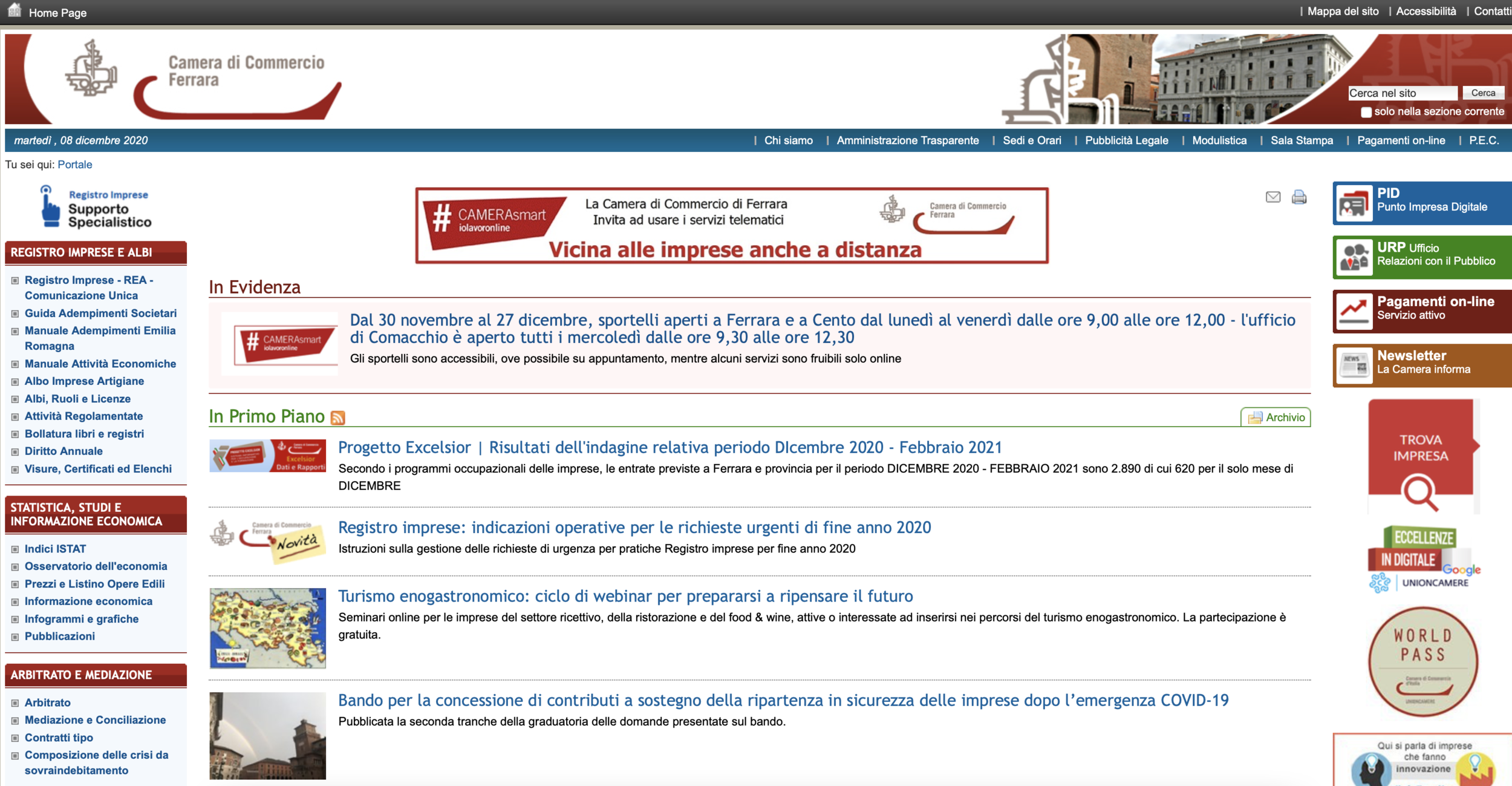Open the PID Punto Impresa Digitale icon
The height and width of the screenshot is (786, 1512).
click(x=1354, y=204)
